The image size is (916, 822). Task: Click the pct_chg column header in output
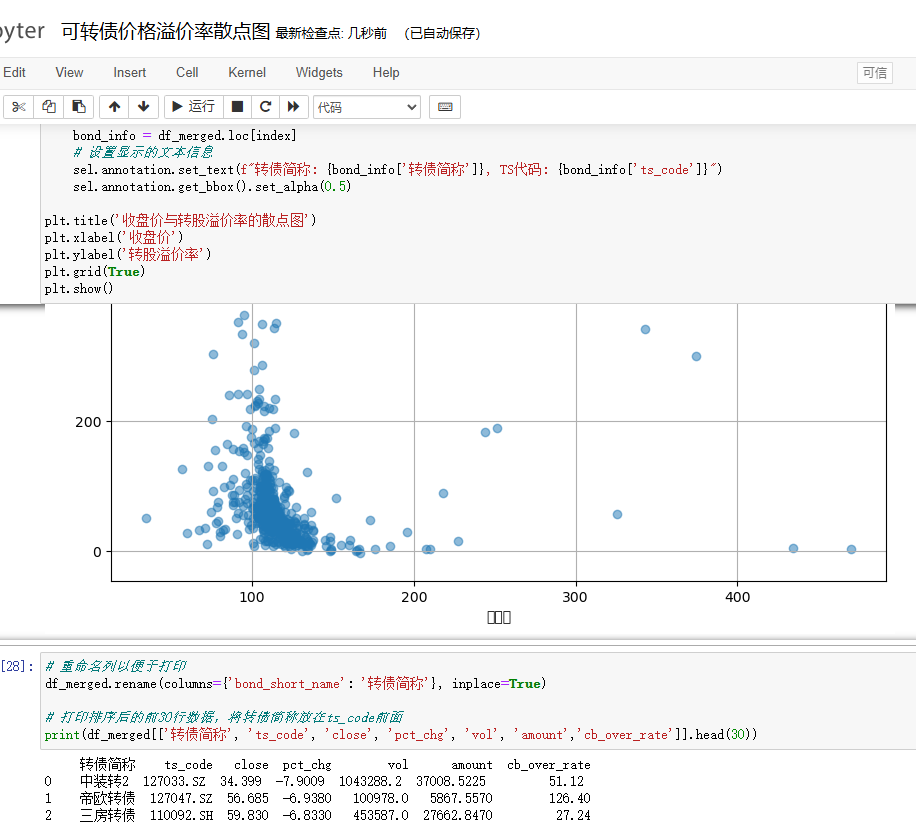click(x=307, y=765)
